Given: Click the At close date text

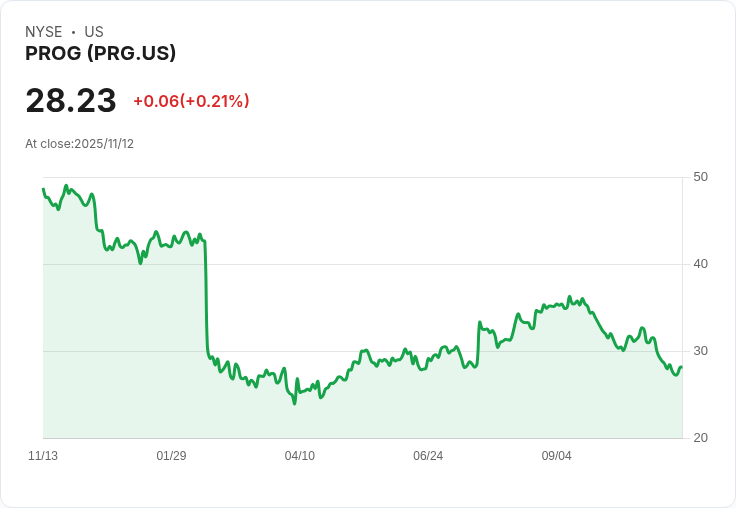Looking at the screenshot, I should coord(79,144).
